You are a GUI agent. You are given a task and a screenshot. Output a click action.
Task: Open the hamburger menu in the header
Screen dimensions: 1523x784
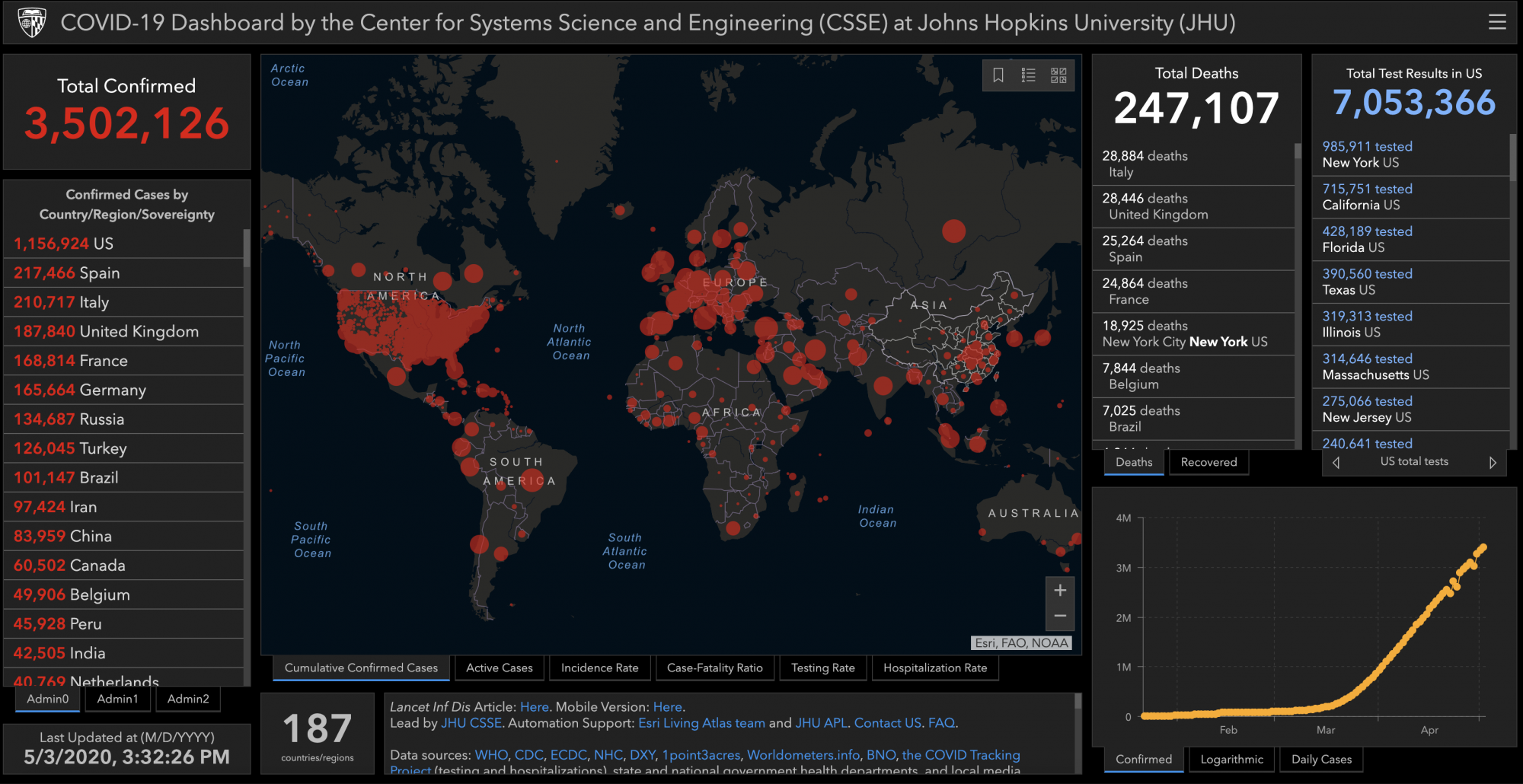pos(1497,22)
